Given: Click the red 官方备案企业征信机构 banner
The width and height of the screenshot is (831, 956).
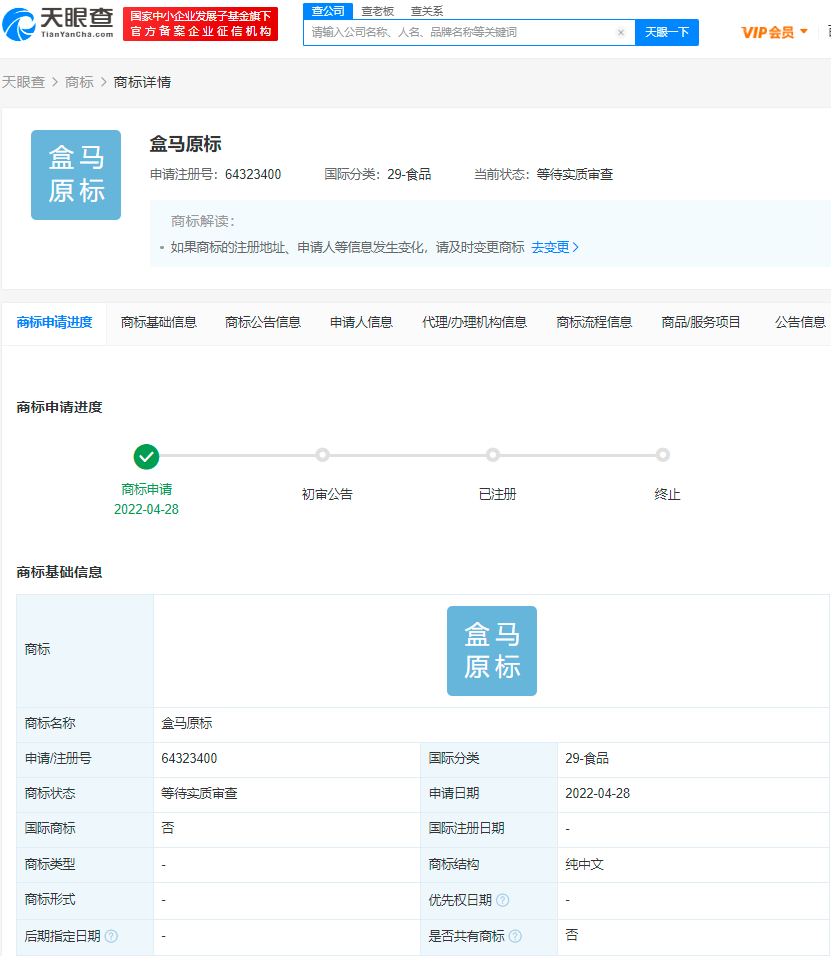Looking at the screenshot, I should click(x=201, y=24).
